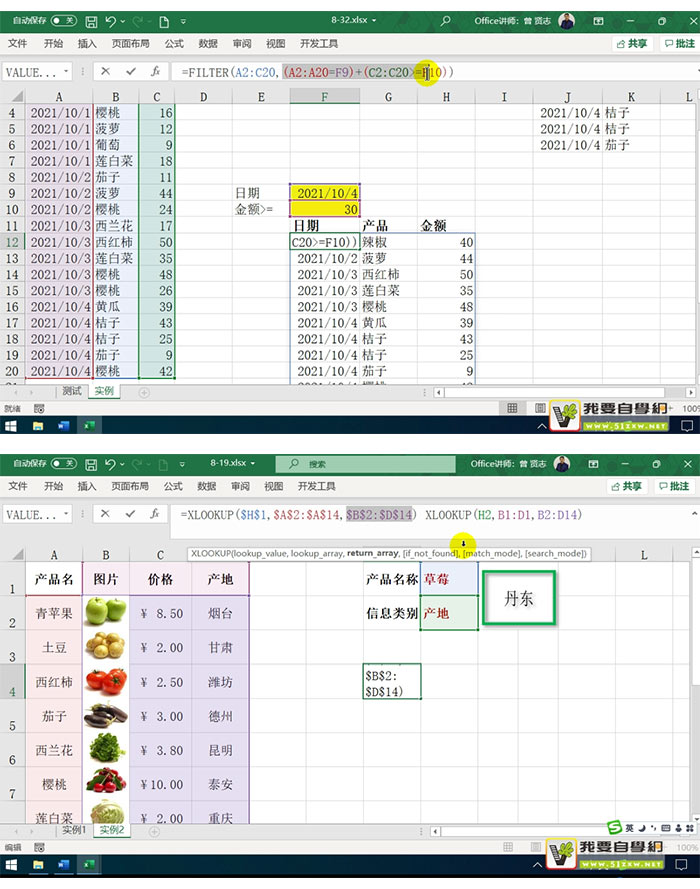The width and height of the screenshot is (700, 889).
Task: Click 批注 button in 8-32.xlsx window
Action: pyautogui.click(x=680, y=44)
